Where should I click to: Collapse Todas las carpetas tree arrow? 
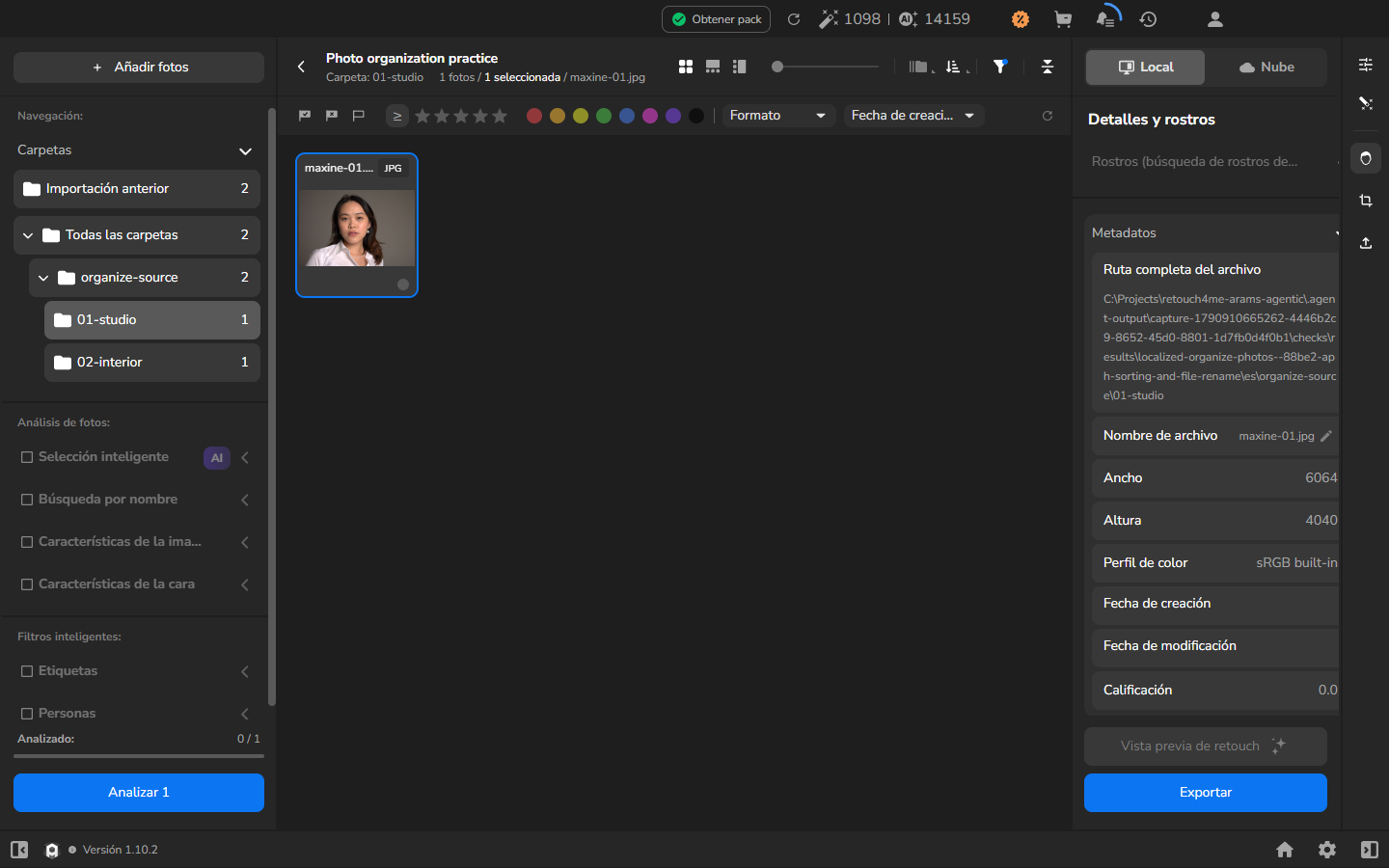click(28, 235)
